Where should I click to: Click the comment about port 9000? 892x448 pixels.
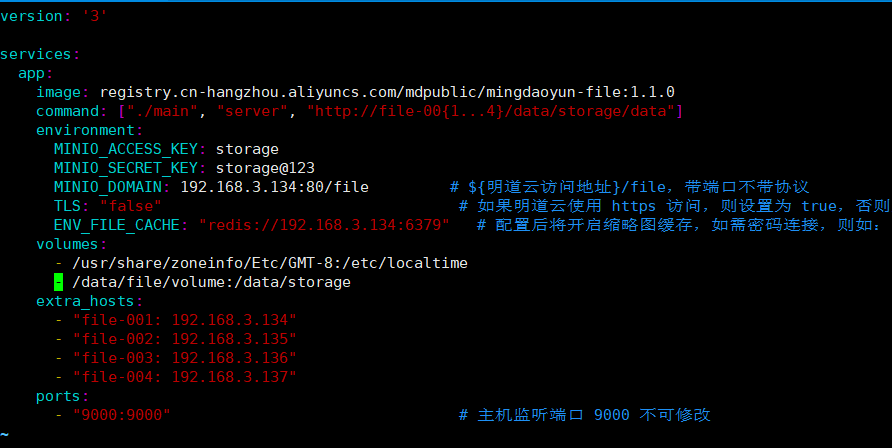(x=585, y=415)
